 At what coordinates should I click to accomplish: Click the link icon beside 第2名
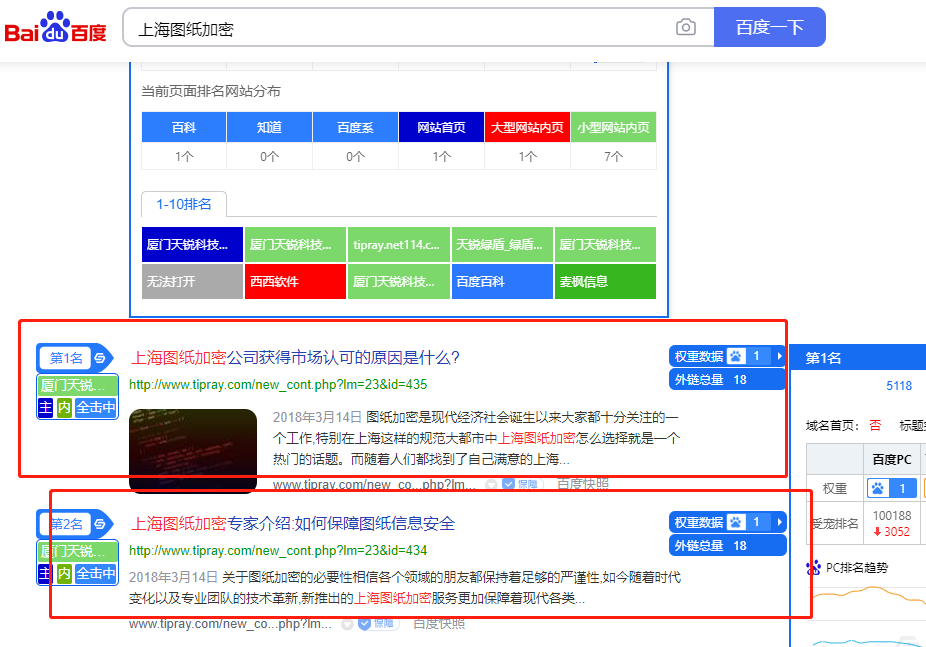tap(100, 524)
